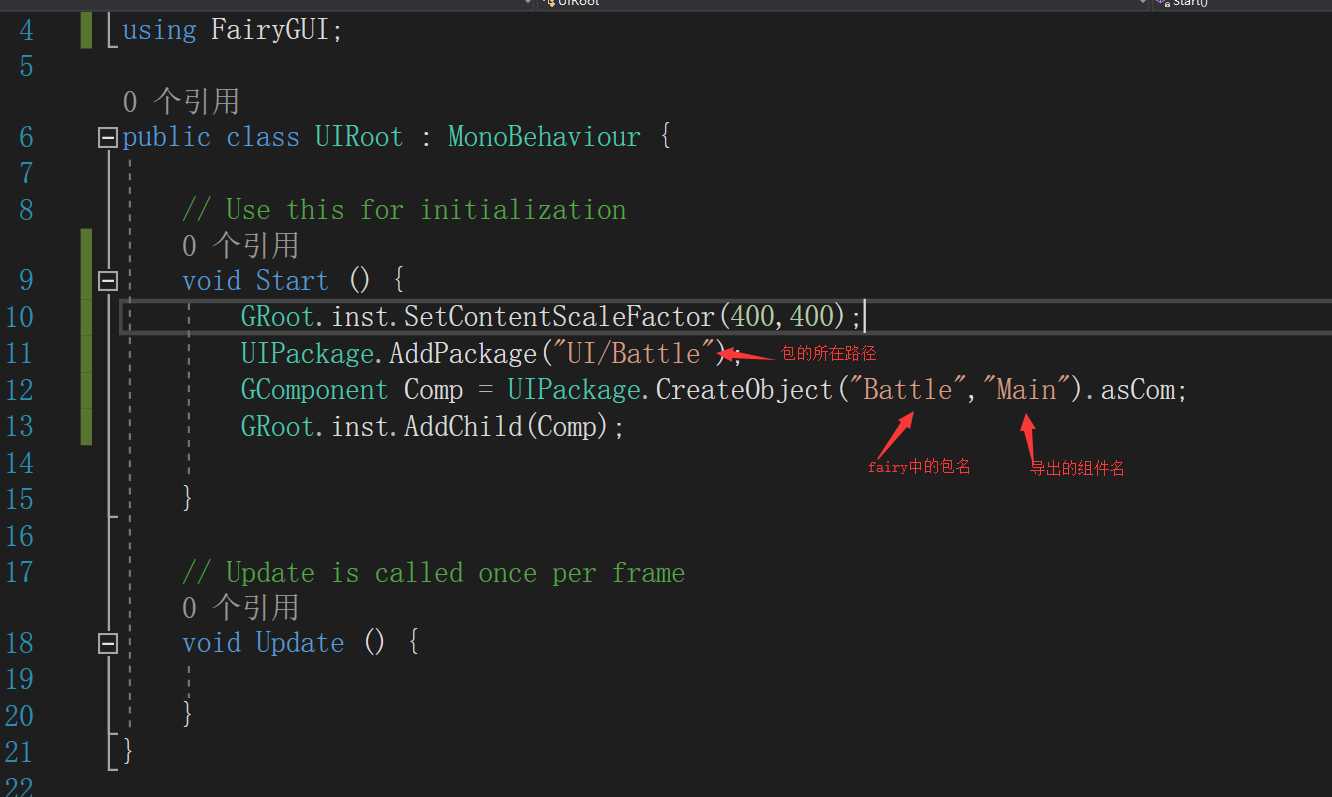This screenshot has width=1332, height=797.
Task: Click GRoot on line 10
Action: coord(278,317)
